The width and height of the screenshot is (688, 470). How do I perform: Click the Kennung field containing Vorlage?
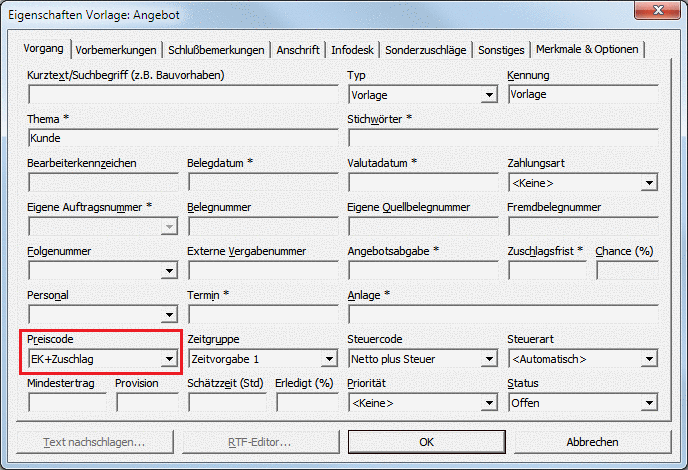[x=583, y=94]
